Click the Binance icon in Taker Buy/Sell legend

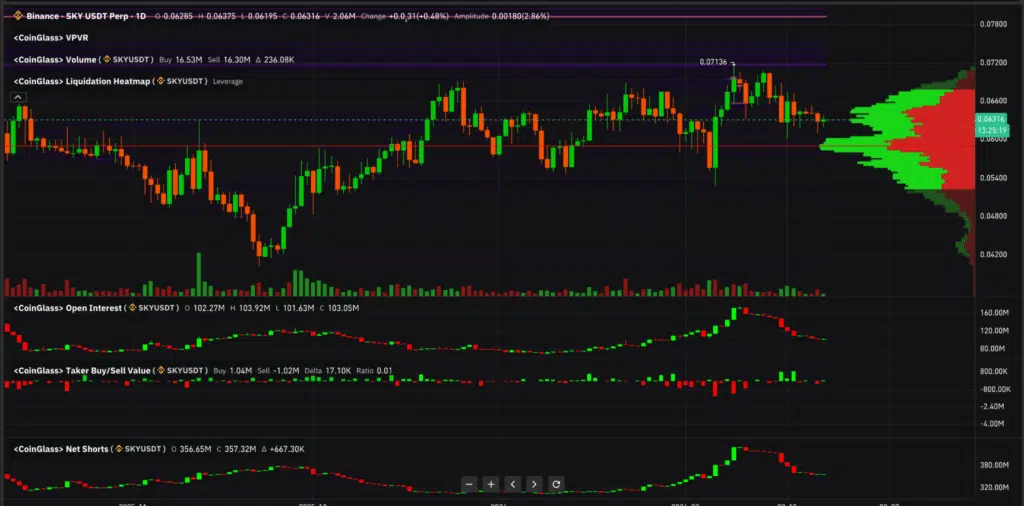pyautogui.click(x=161, y=371)
